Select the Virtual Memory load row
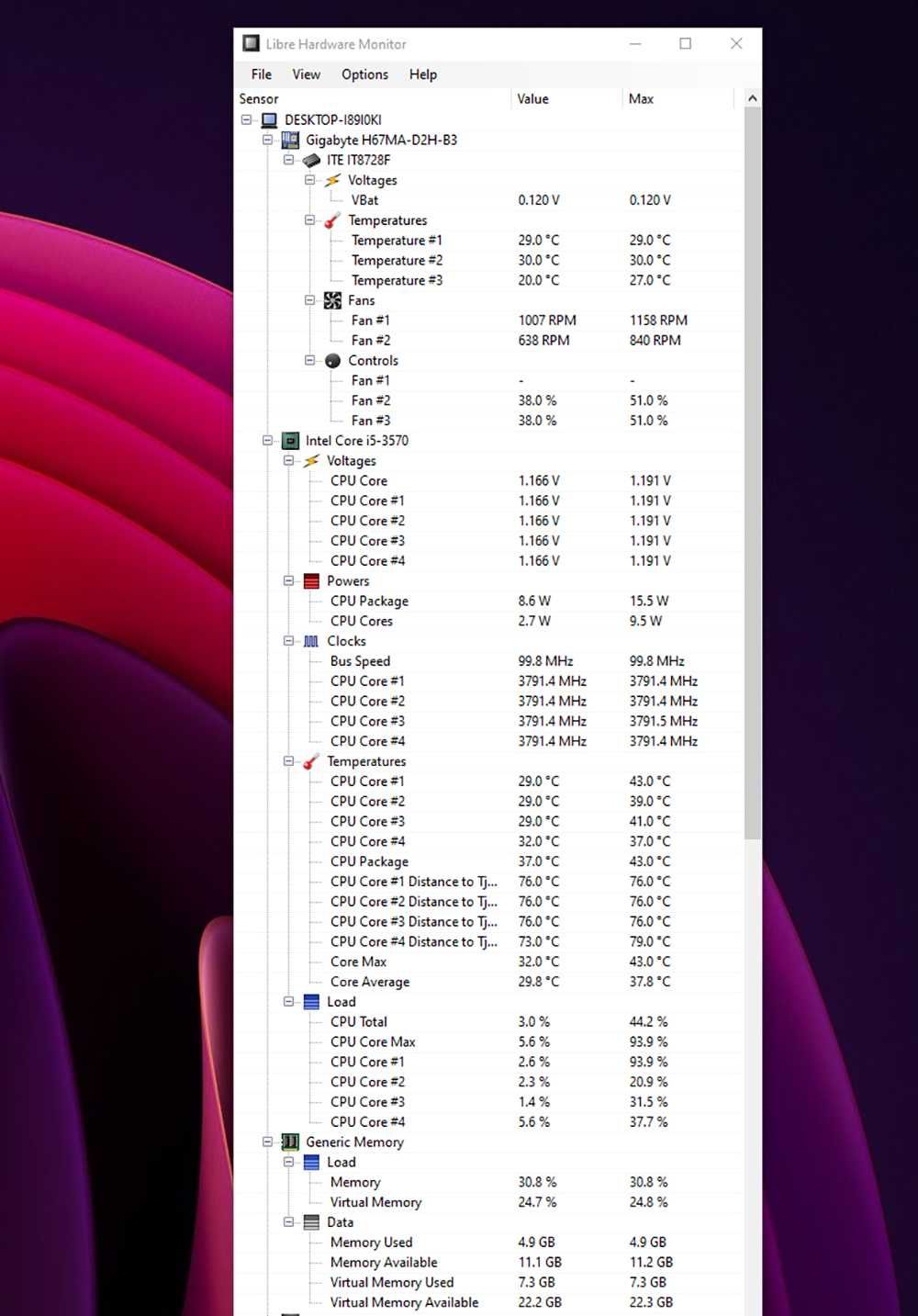 point(488,1202)
